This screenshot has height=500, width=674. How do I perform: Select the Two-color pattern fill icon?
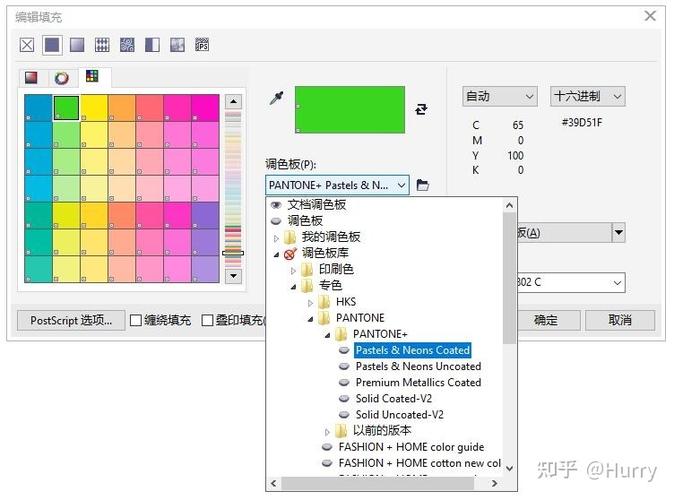pyautogui.click(x=152, y=45)
